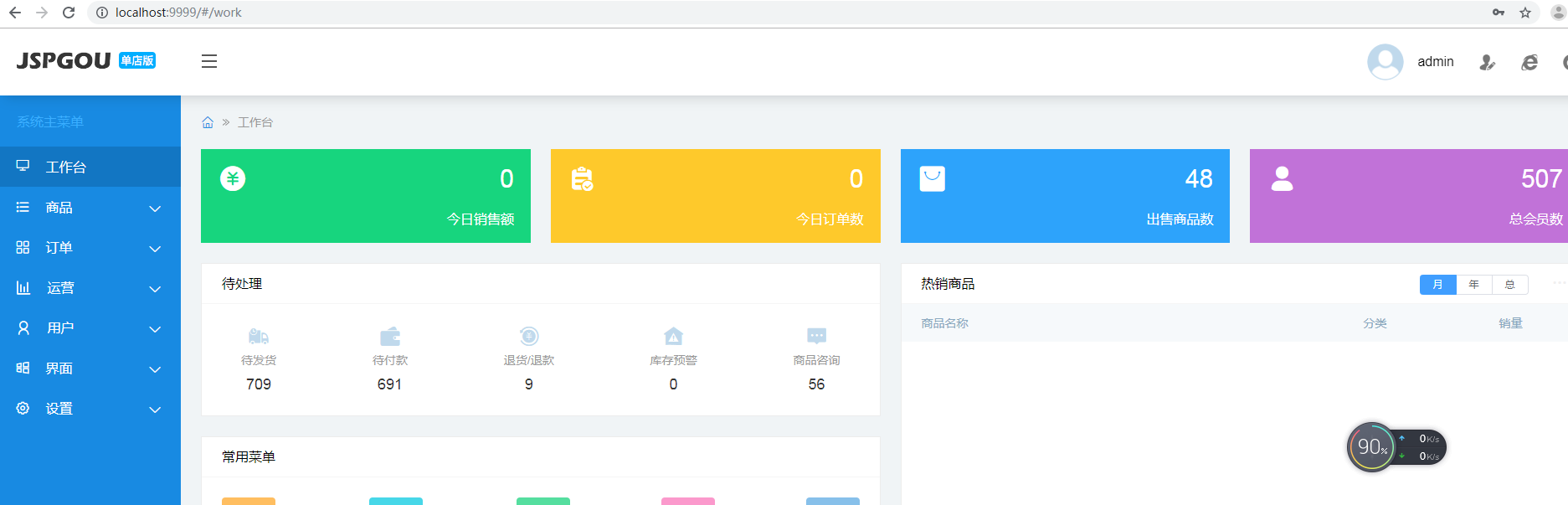Toggle the sidebar with the hamburger icon

(209, 61)
